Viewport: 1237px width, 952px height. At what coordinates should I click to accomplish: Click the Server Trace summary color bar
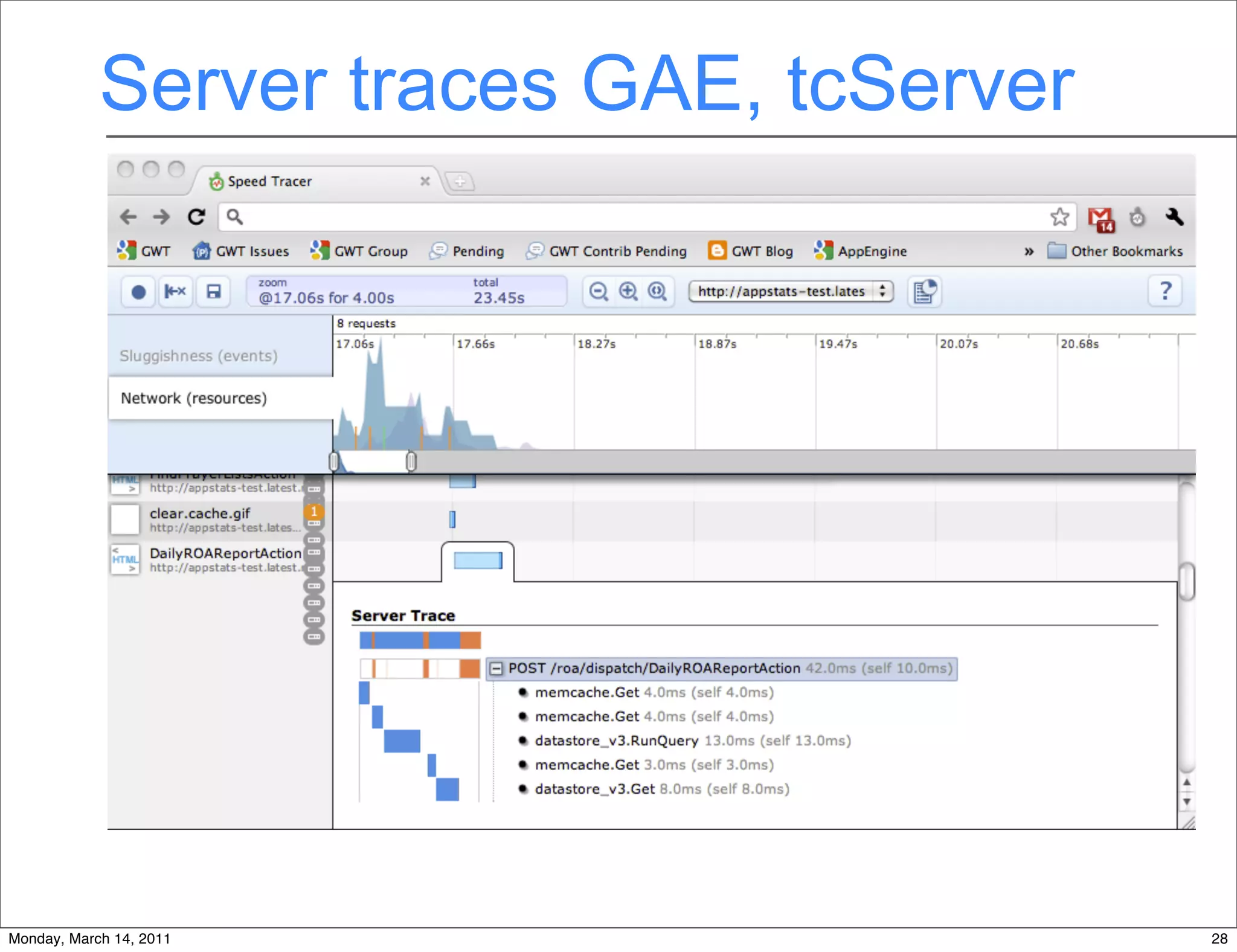(420, 640)
